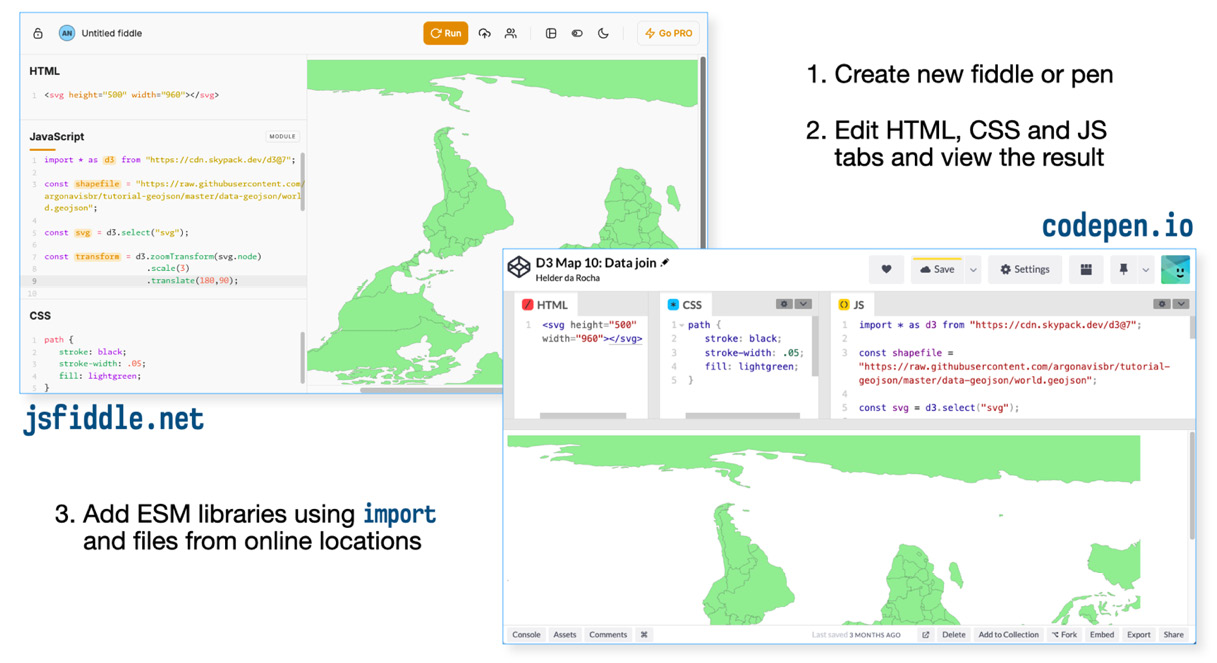This screenshot has width=1217, height=663.
Task: Expand the Save dropdown arrow in CodePen
Action: tap(973, 269)
